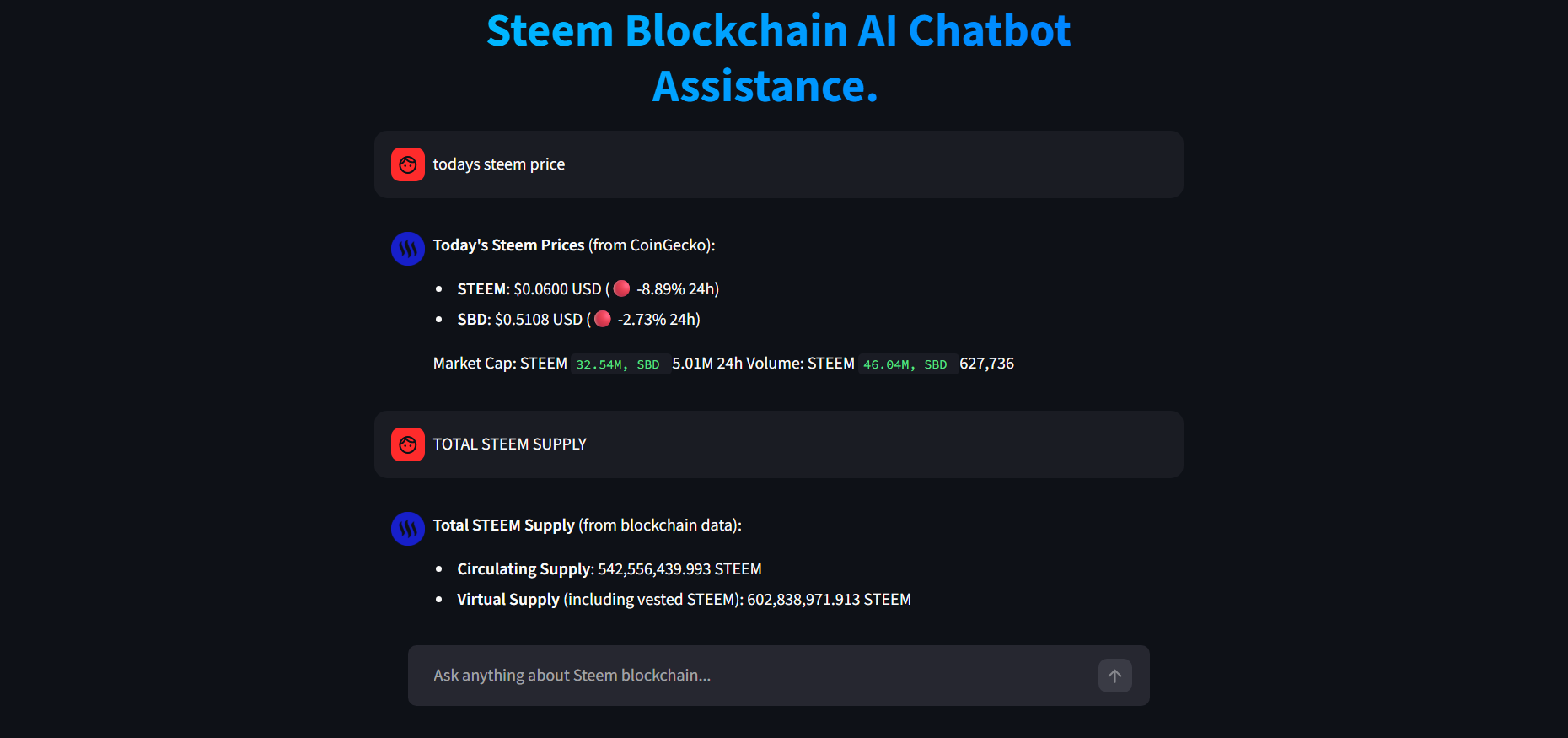This screenshot has width=1568, height=738.
Task: Click the send message arrow button
Action: (x=1114, y=676)
